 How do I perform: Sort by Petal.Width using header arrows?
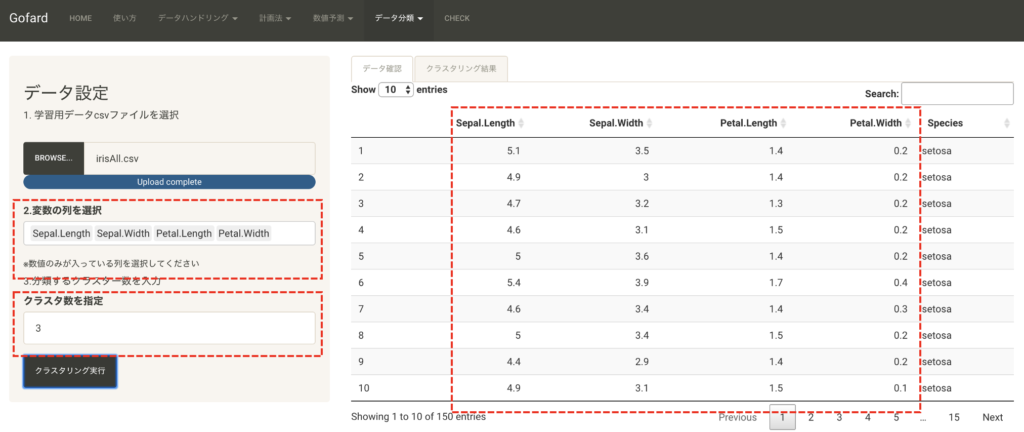pyautogui.click(x=908, y=123)
